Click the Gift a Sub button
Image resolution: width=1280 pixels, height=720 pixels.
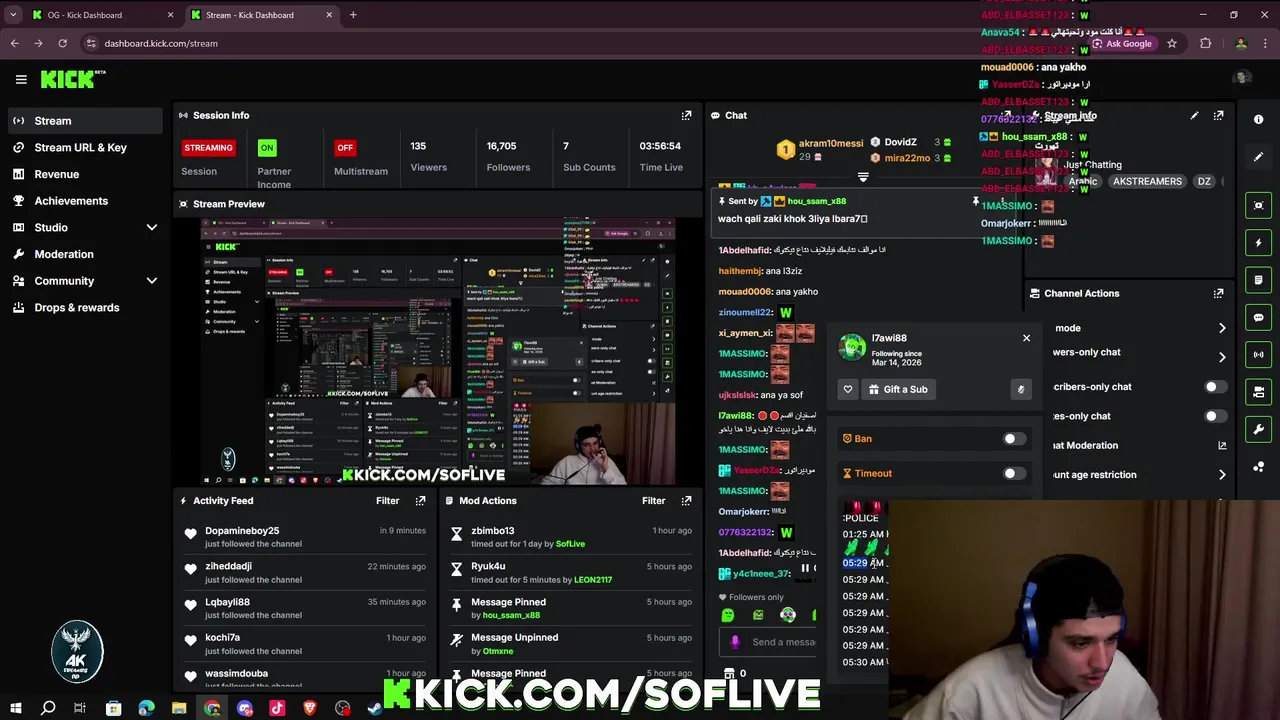(x=898, y=389)
